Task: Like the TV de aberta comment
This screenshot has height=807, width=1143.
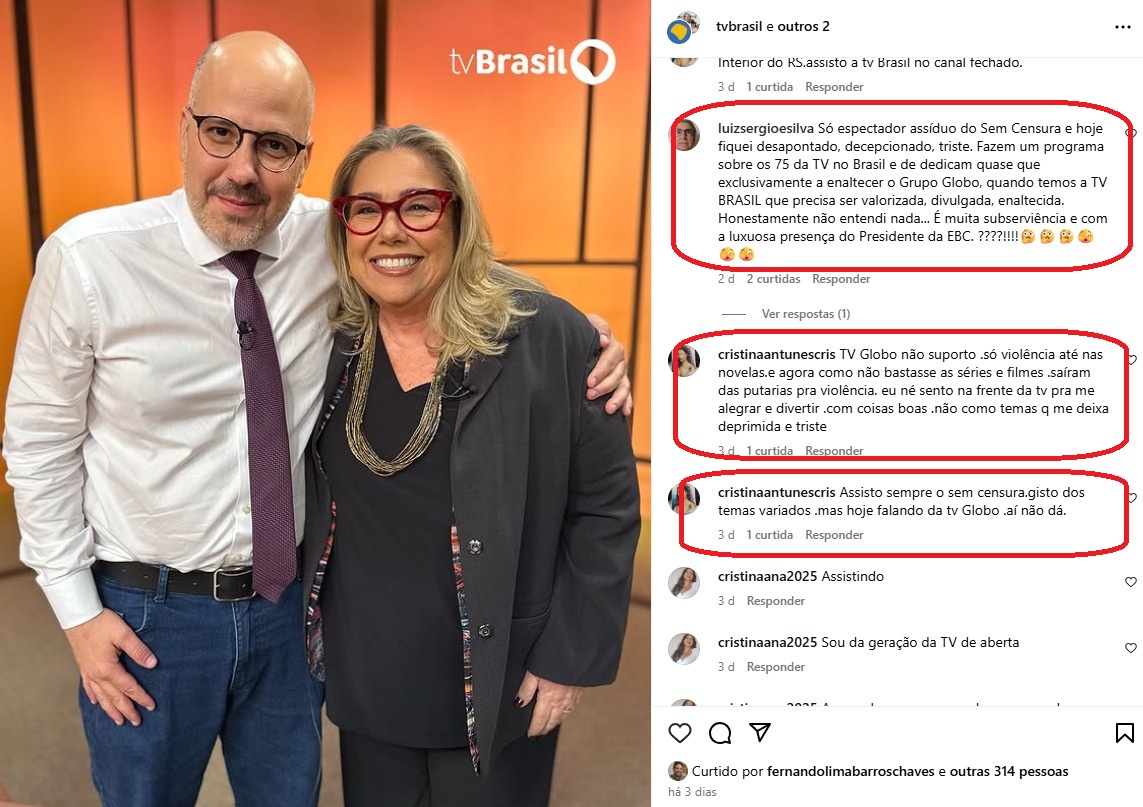Action: [x=1131, y=647]
